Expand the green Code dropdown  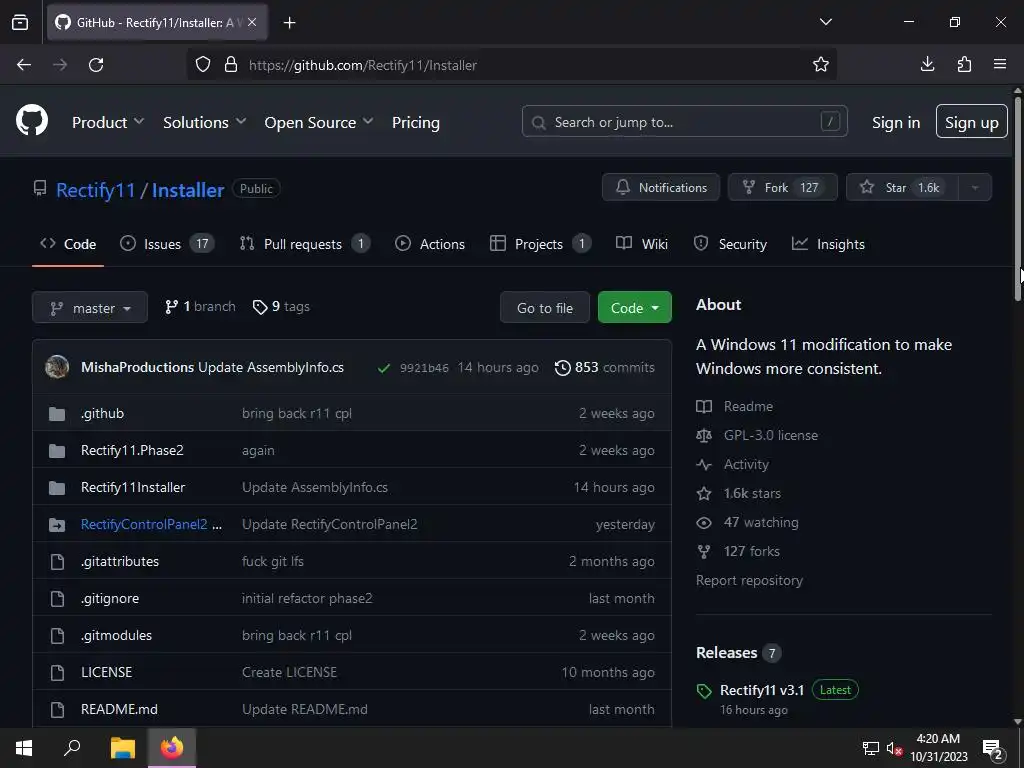(634, 307)
